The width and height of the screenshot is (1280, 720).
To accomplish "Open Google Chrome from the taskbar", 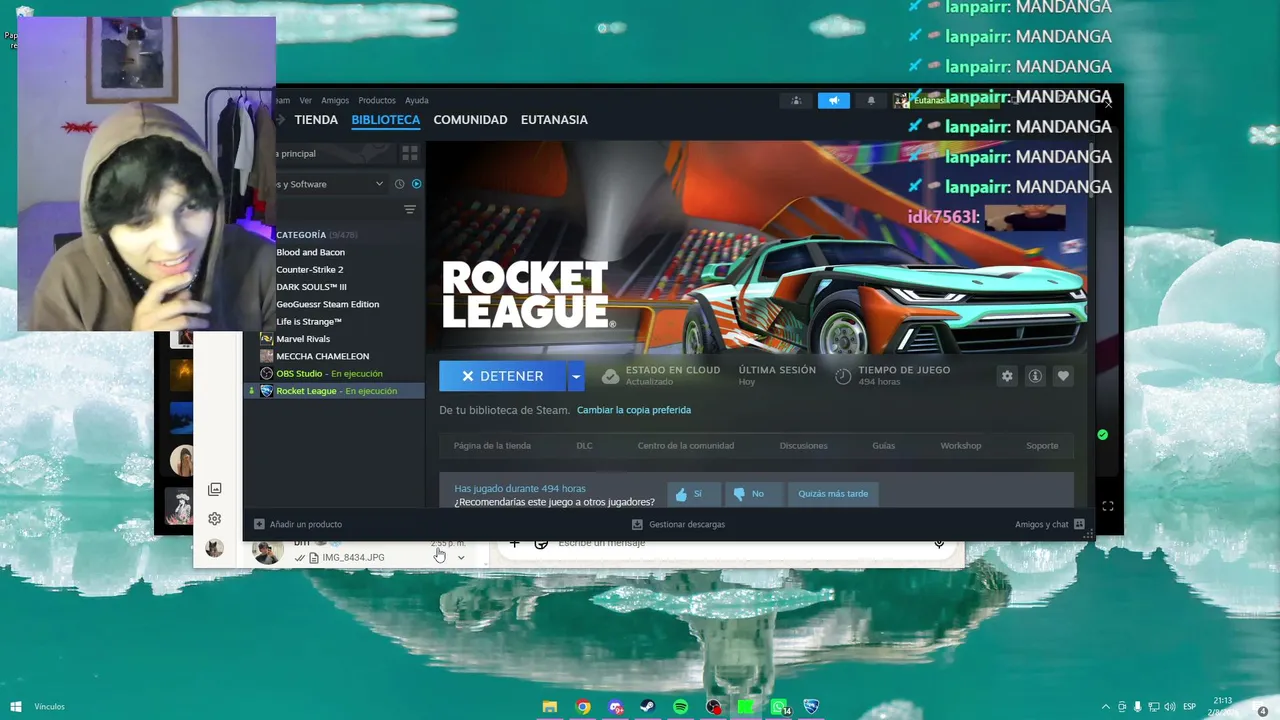I will click(583, 707).
